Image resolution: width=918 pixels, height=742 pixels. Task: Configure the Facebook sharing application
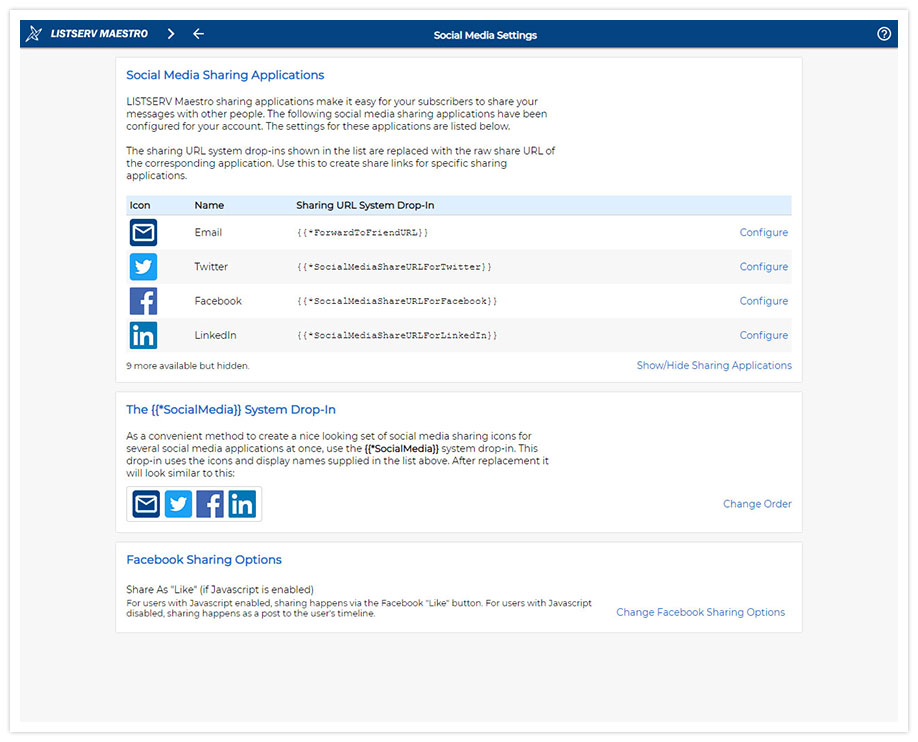763,301
